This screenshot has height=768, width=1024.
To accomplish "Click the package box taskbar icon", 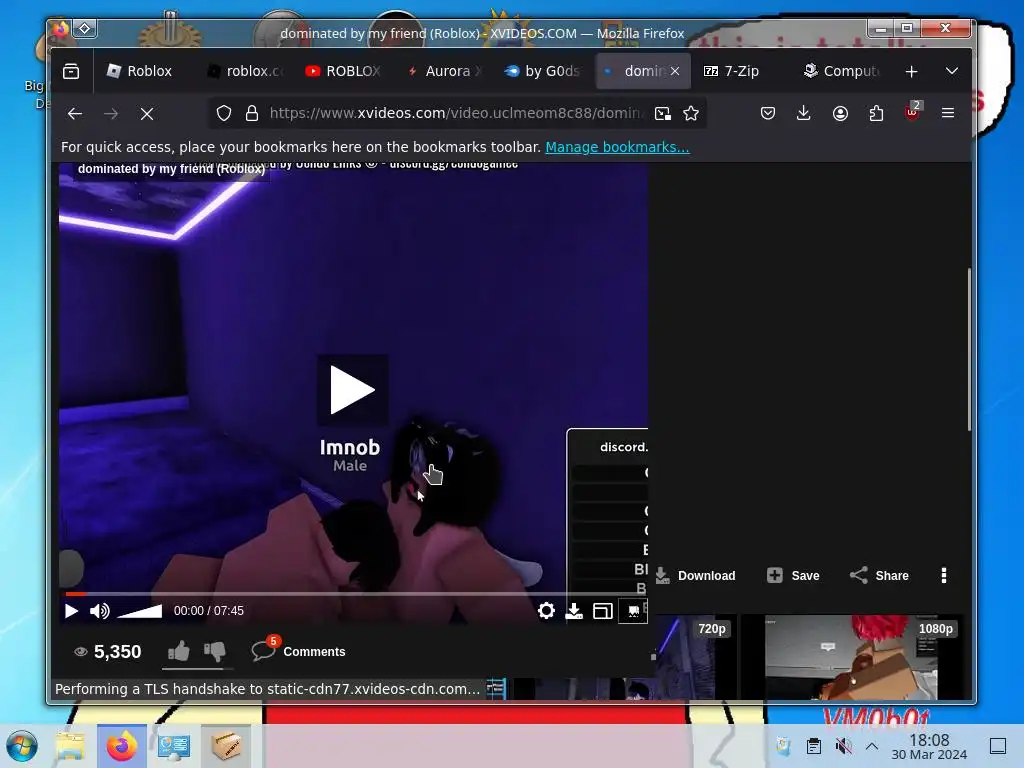I will 226,746.
